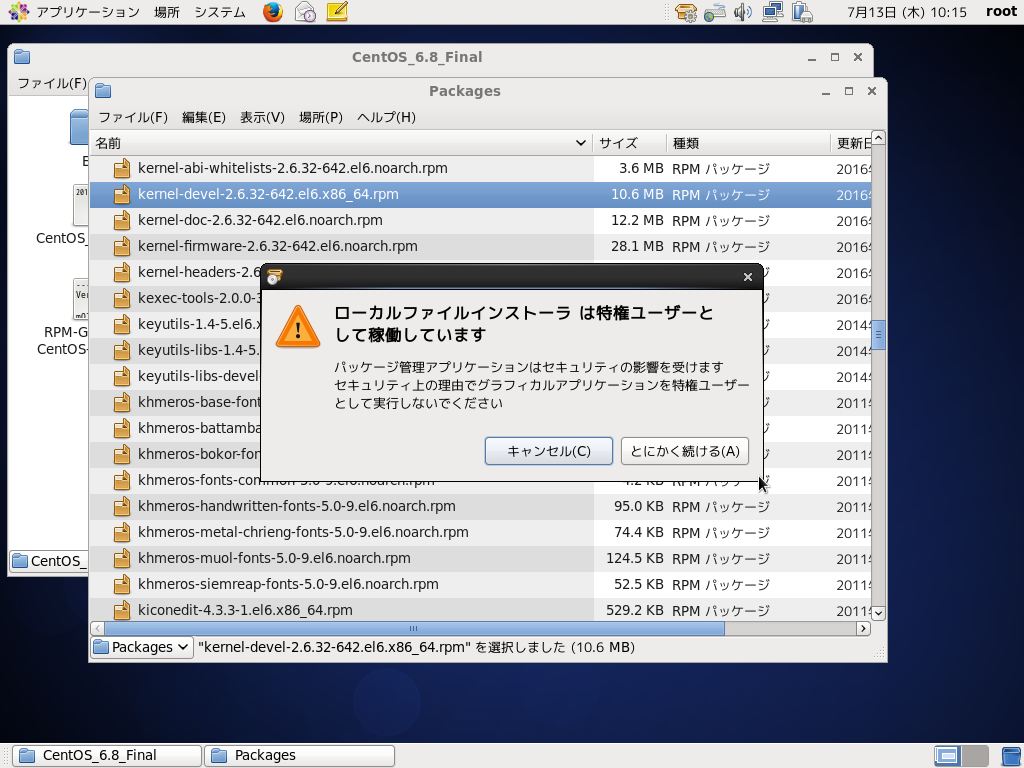This screenshot has width=1024, height=768.
Task: Open the software update tray icon
Action: pyautogui.click(x=686, y=12)
